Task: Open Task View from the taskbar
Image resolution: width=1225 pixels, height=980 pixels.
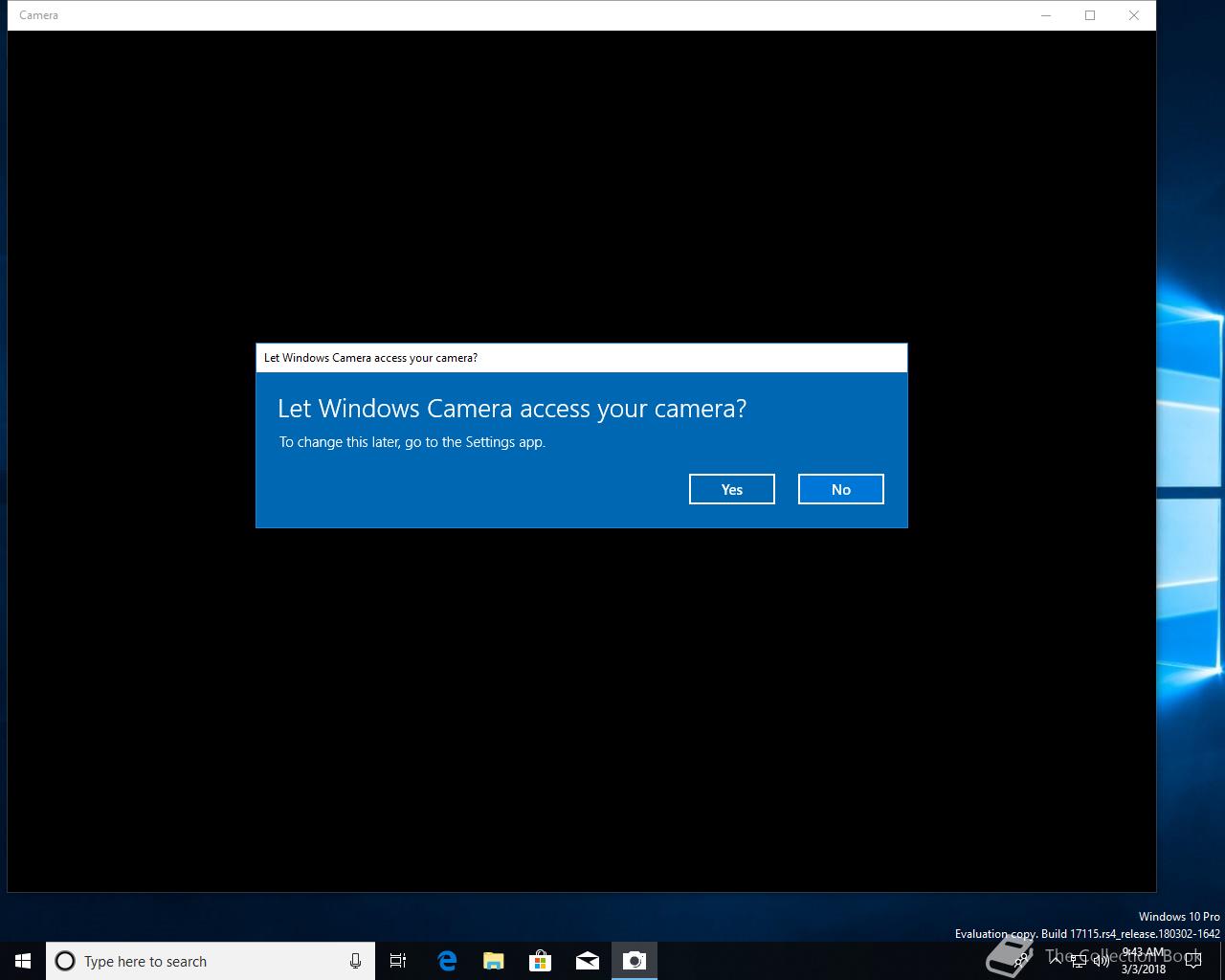Action: (398, 961)
